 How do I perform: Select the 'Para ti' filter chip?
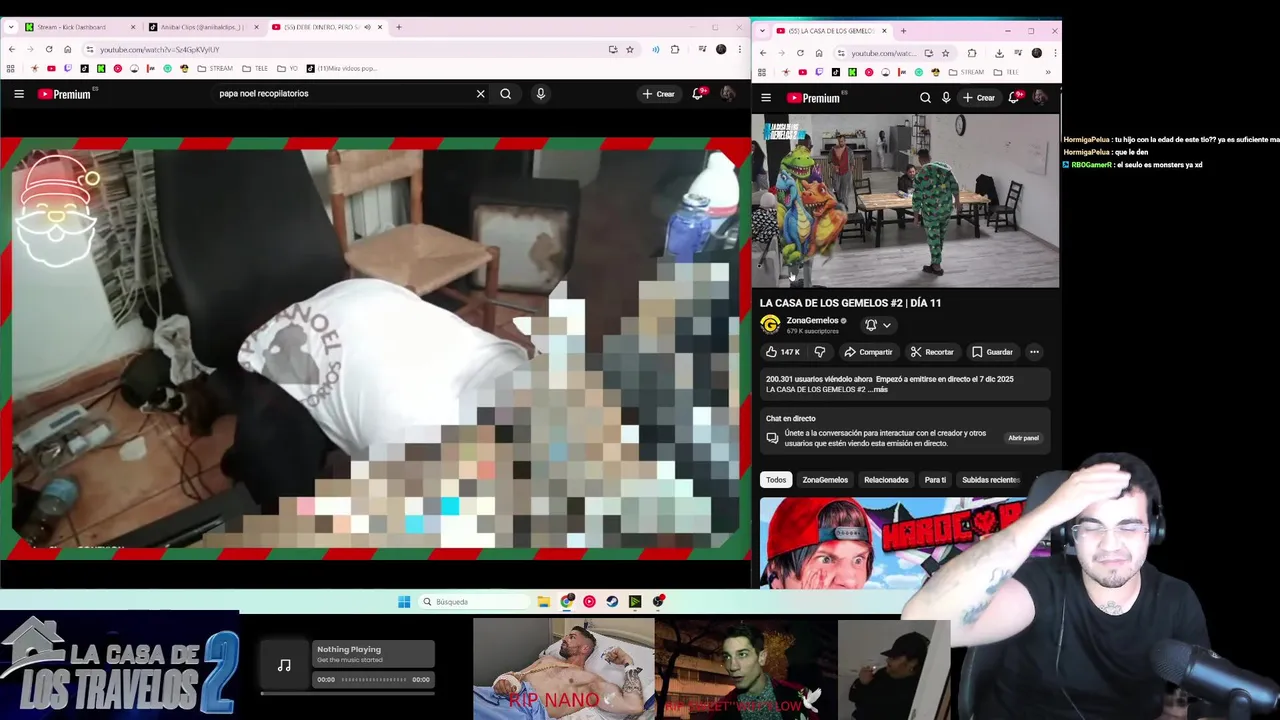[935, 480]
